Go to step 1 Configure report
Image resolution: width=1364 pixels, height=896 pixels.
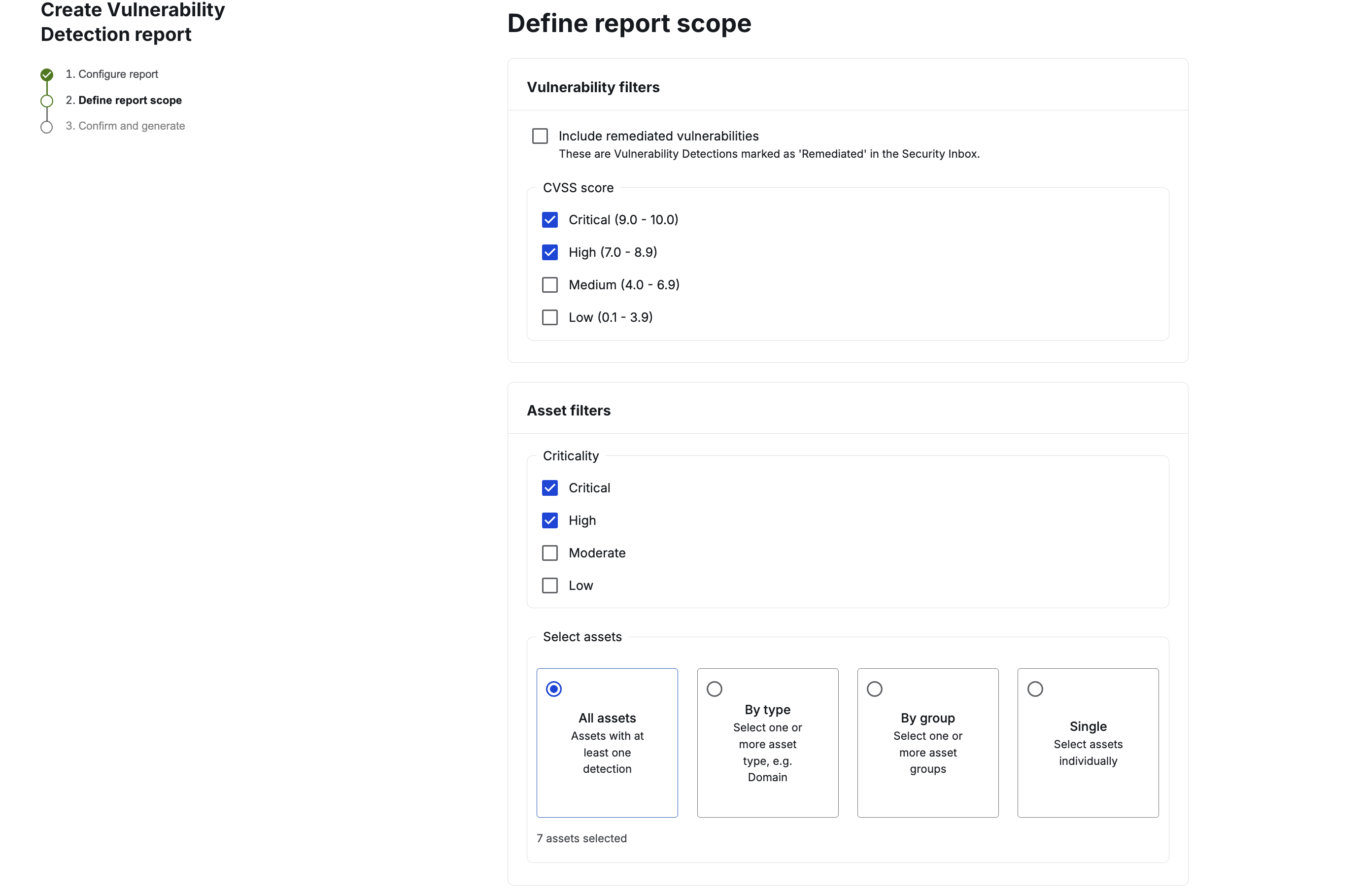[112, 74]
